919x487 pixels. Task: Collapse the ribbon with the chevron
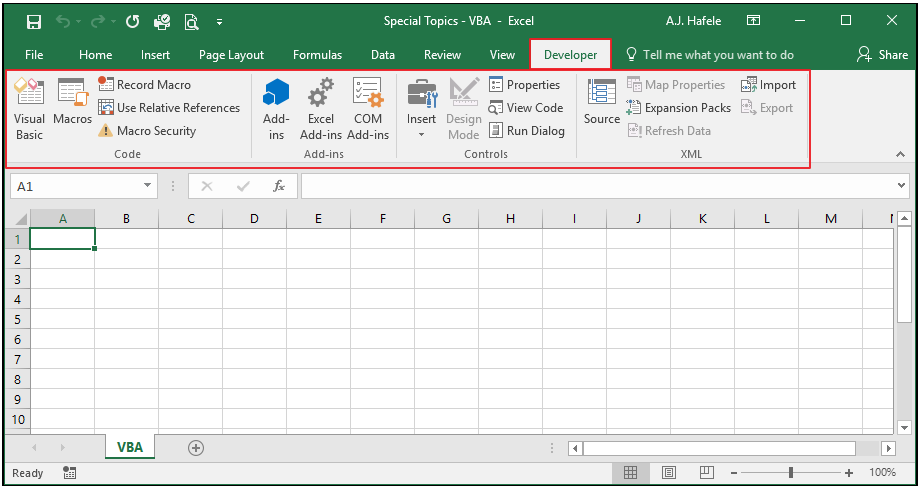tap(900, 154)
